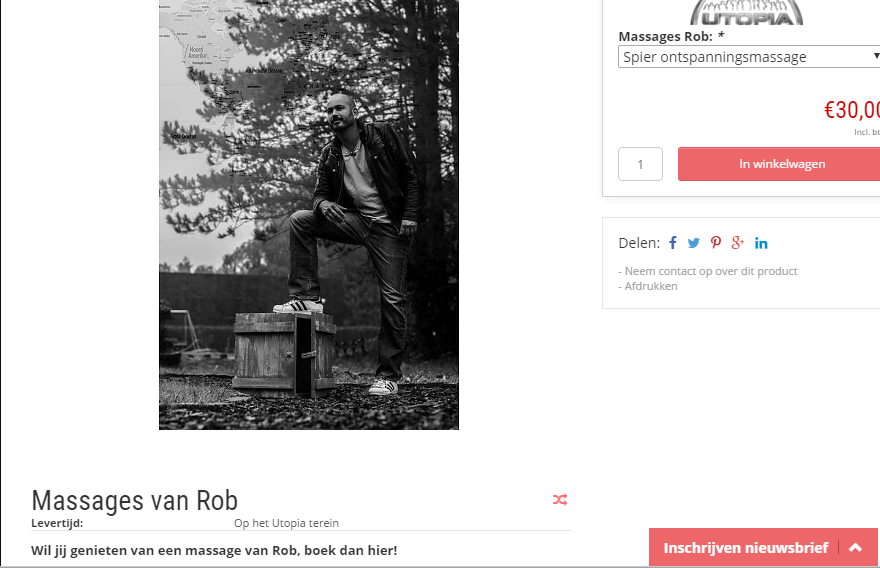
Task: Click the black-and-white product photo of Rob
Action: click(309, 215)
